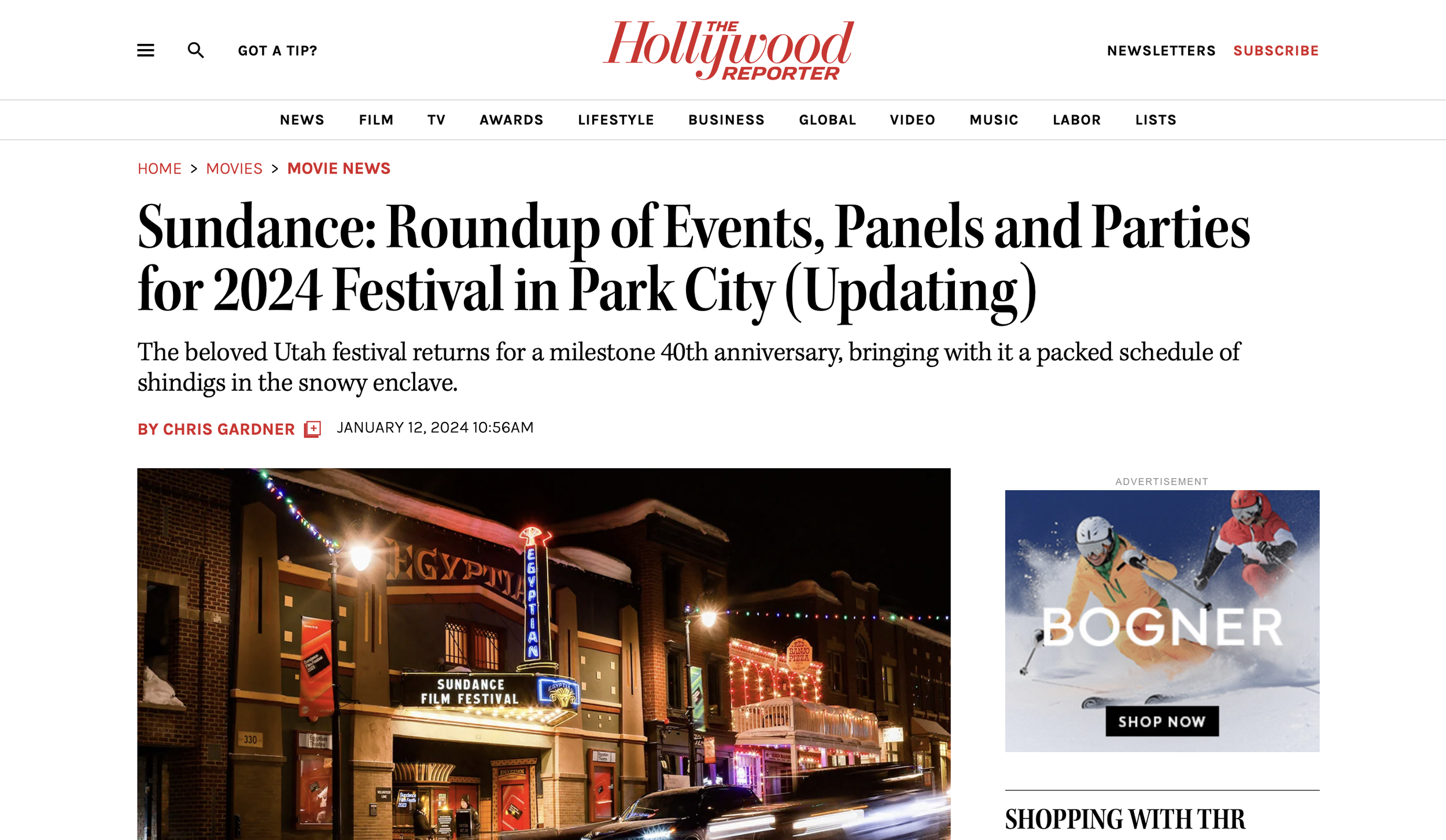The image size is (1446, 840).
Task: Open the Newsletters link
Action: pyautogui.click(x=1161, y=51)
